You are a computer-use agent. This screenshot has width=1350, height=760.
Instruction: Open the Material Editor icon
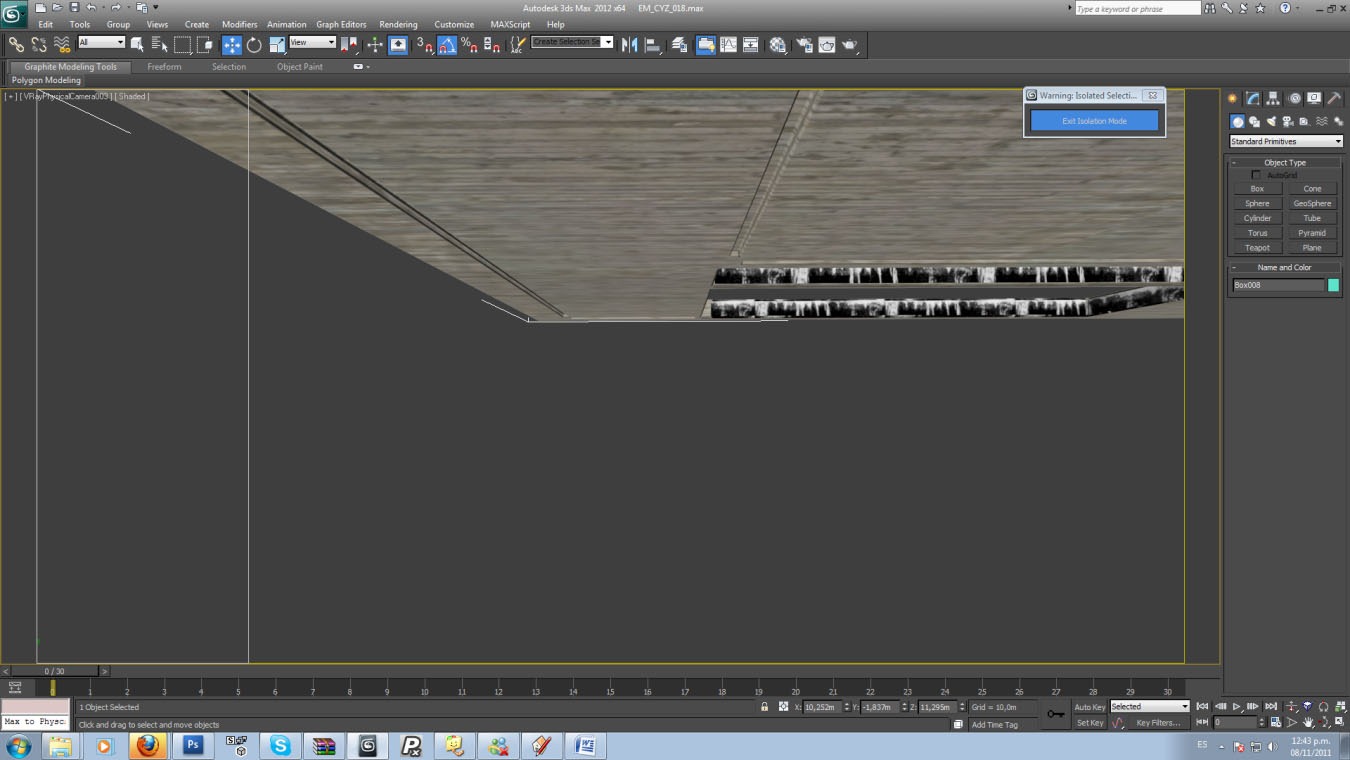pos(778,45)
